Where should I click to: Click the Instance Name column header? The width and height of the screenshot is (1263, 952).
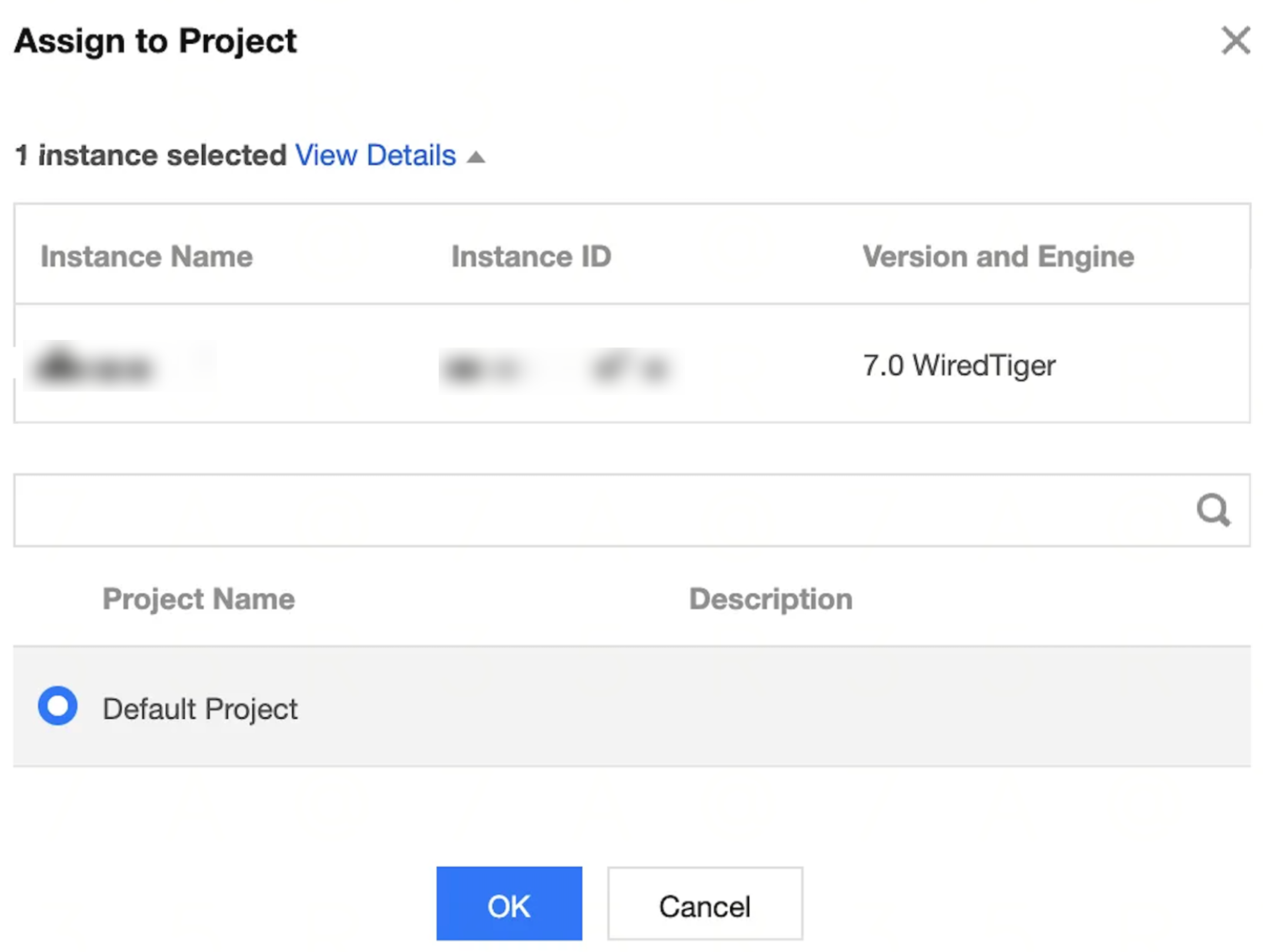(x=146, y=256)
